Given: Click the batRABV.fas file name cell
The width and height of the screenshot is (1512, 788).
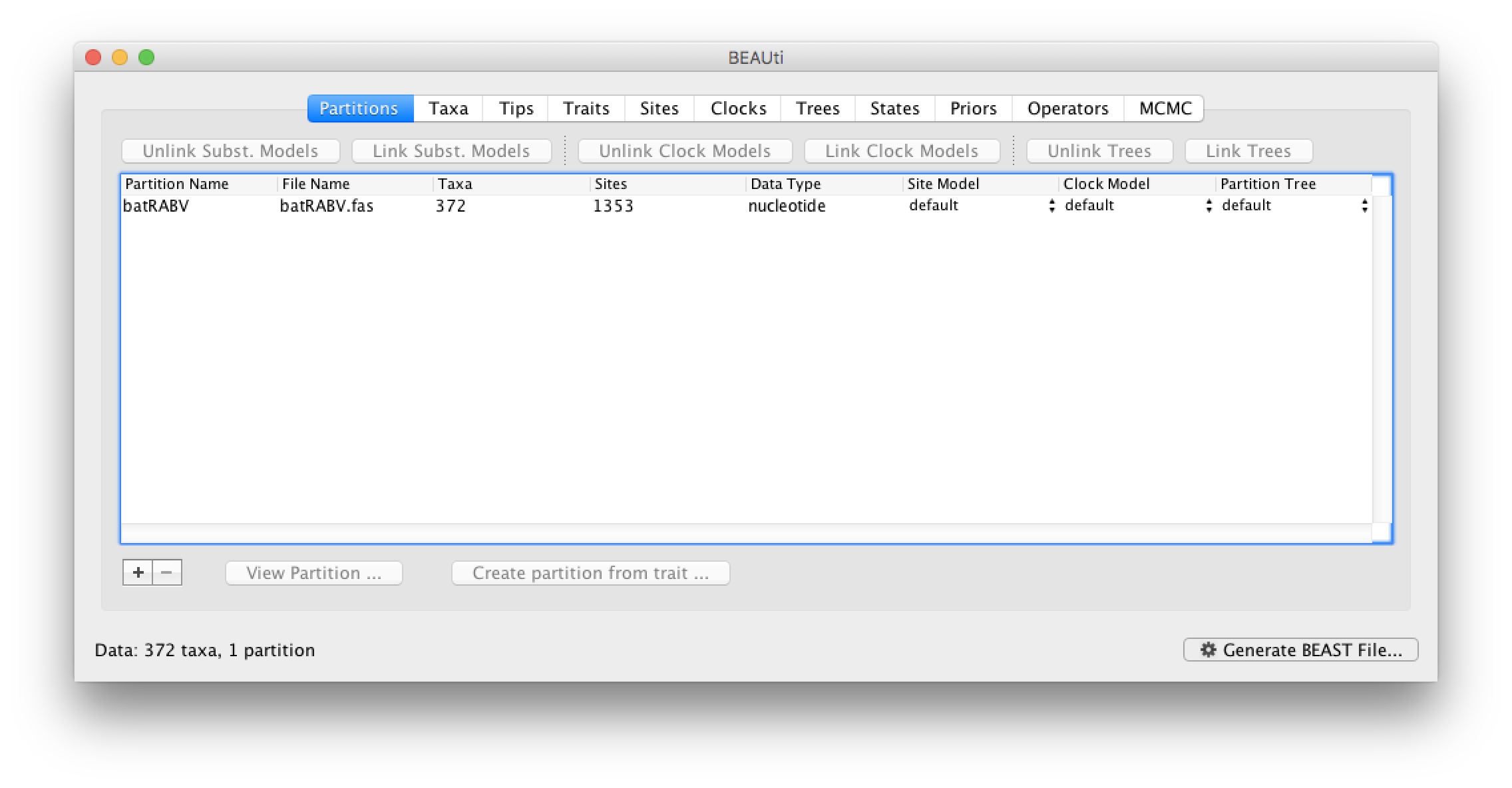Looking at the screenshot, I should tap(355, 206).
